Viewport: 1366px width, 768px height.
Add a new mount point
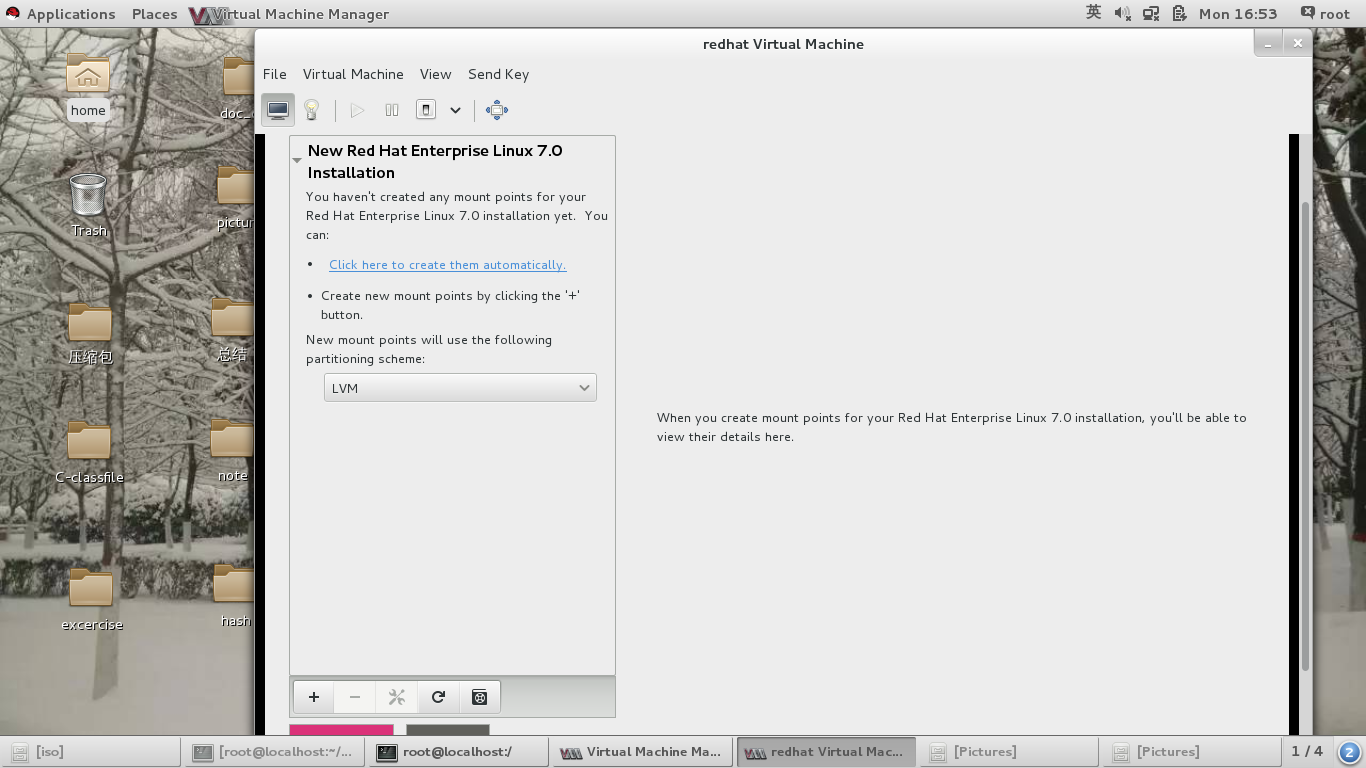(x=314, y=697)
